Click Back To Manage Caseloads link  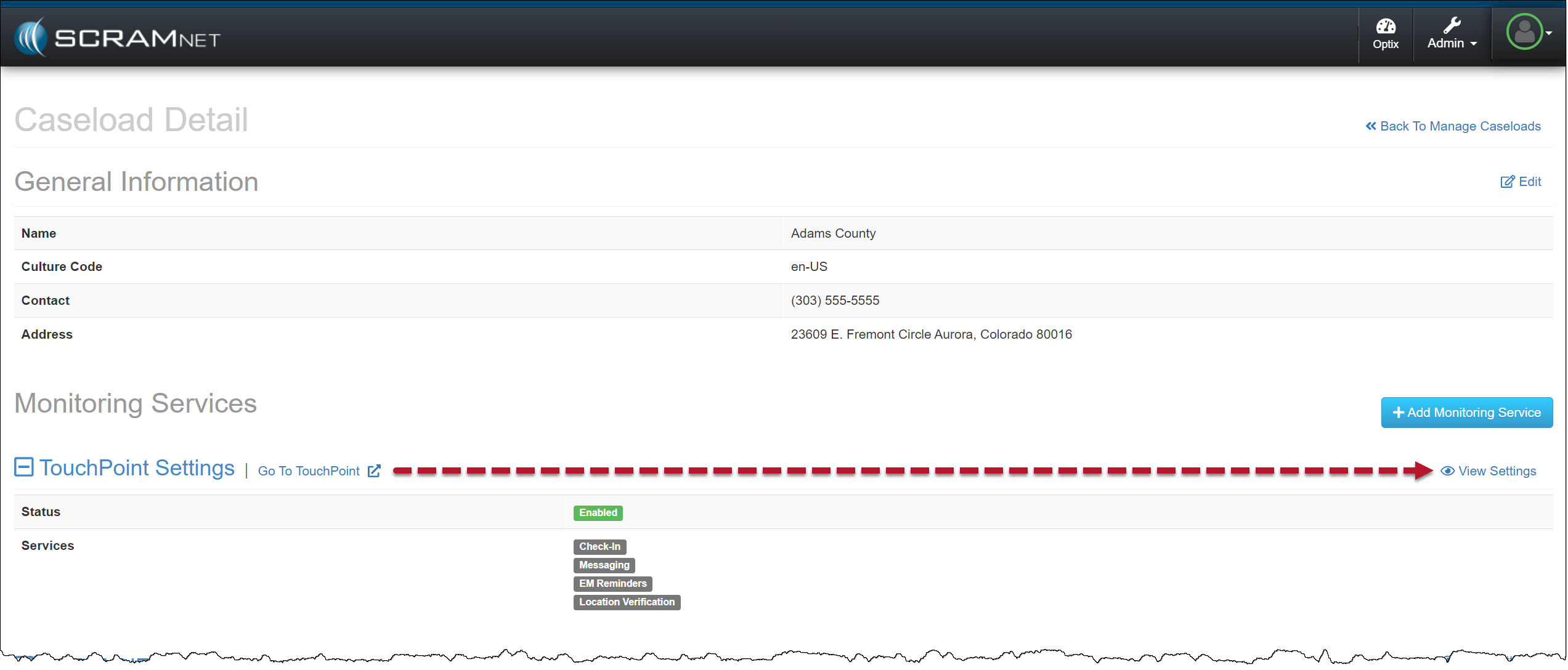(x=1460, y=126)
